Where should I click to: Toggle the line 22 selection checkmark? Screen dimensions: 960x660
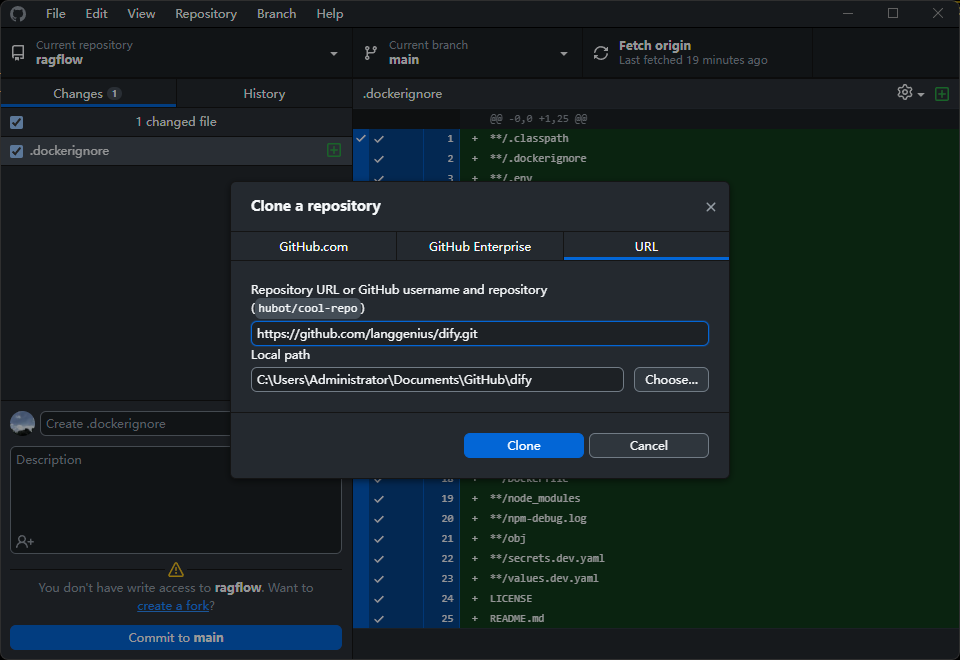point(379,559)
